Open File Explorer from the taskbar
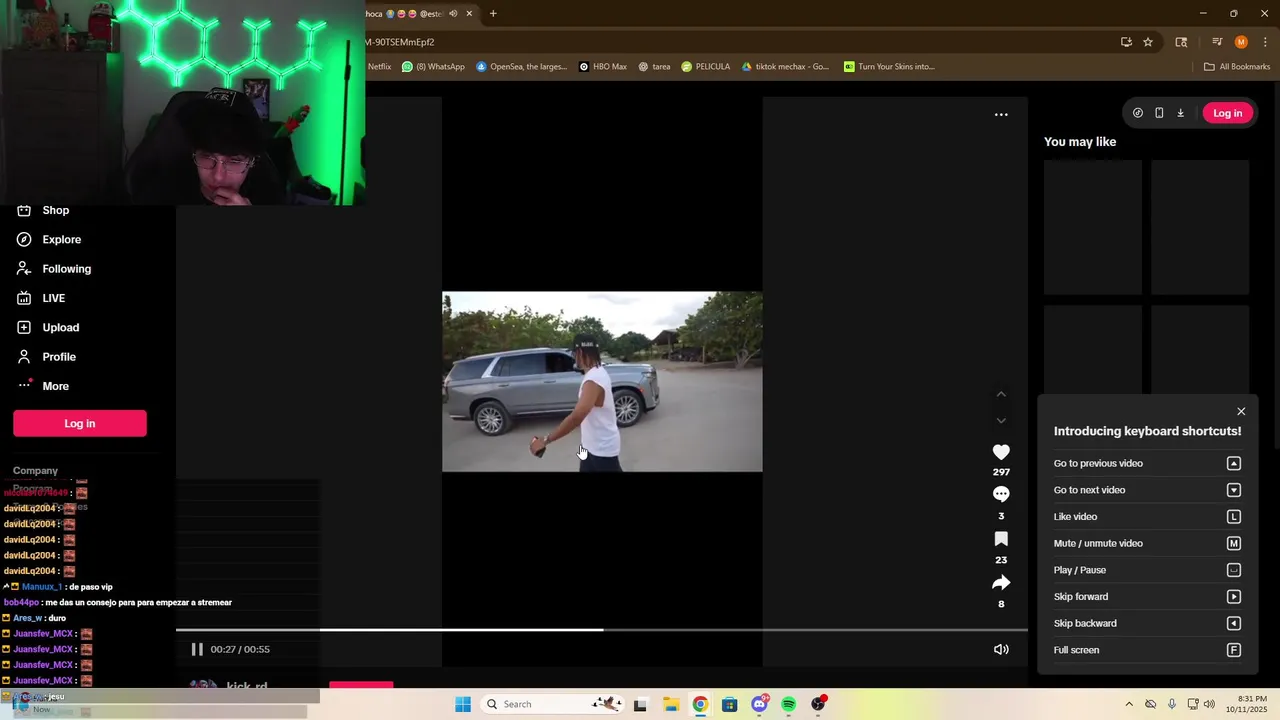This screenshot has height=720, width=1280. (670, 704)
